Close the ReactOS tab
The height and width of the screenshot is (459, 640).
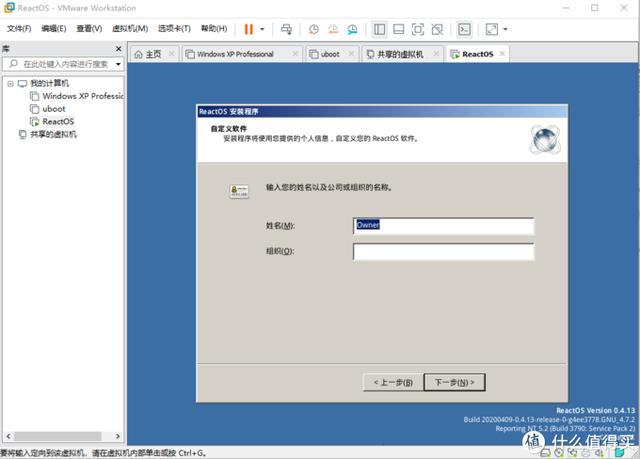click(502, 53)
